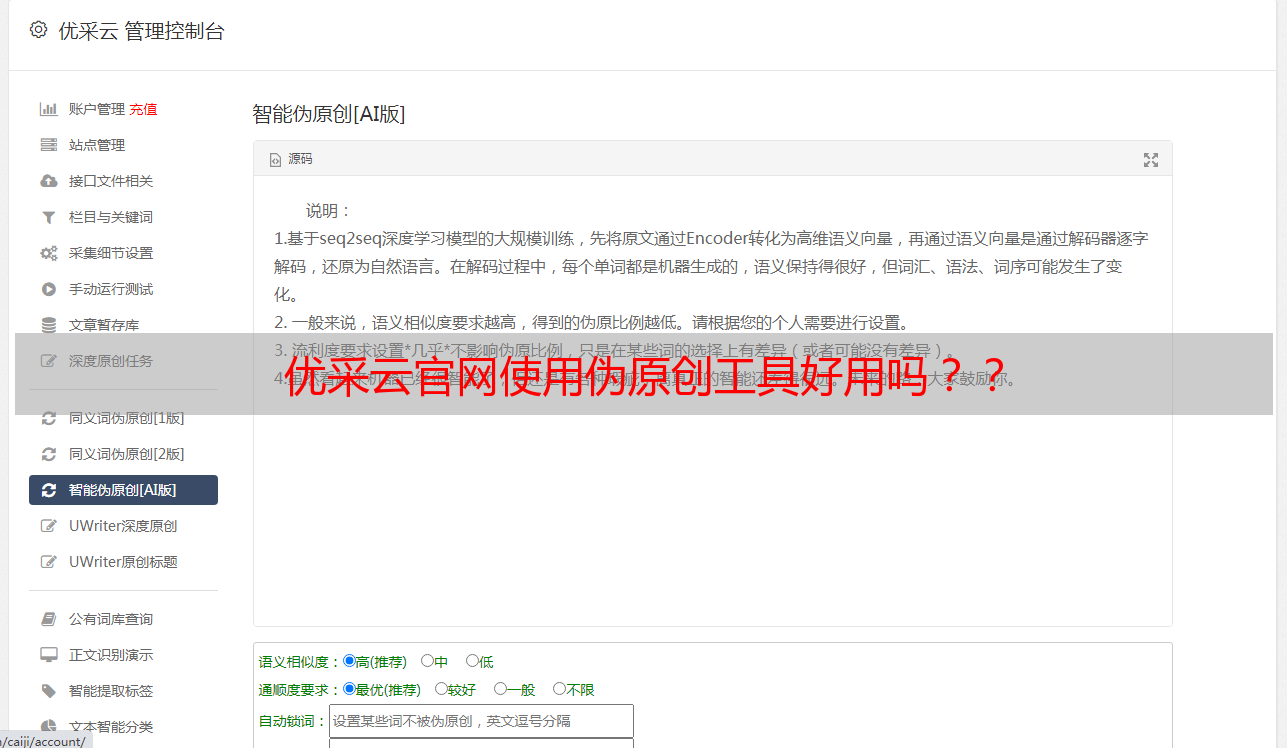Screen dimensions: 1287x748
Task: Click the gears icon for 采集细节设置
Action: coord(48,253)
